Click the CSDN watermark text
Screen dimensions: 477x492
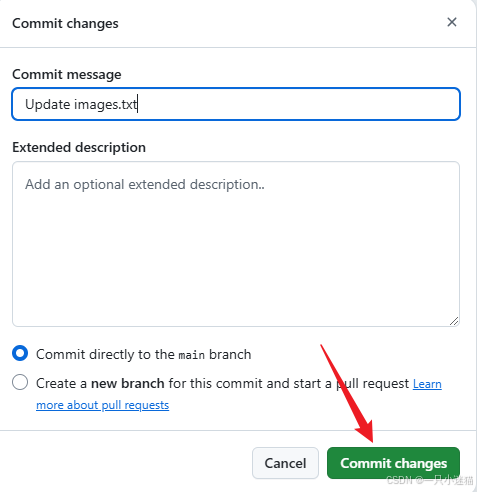click(430, 480)
